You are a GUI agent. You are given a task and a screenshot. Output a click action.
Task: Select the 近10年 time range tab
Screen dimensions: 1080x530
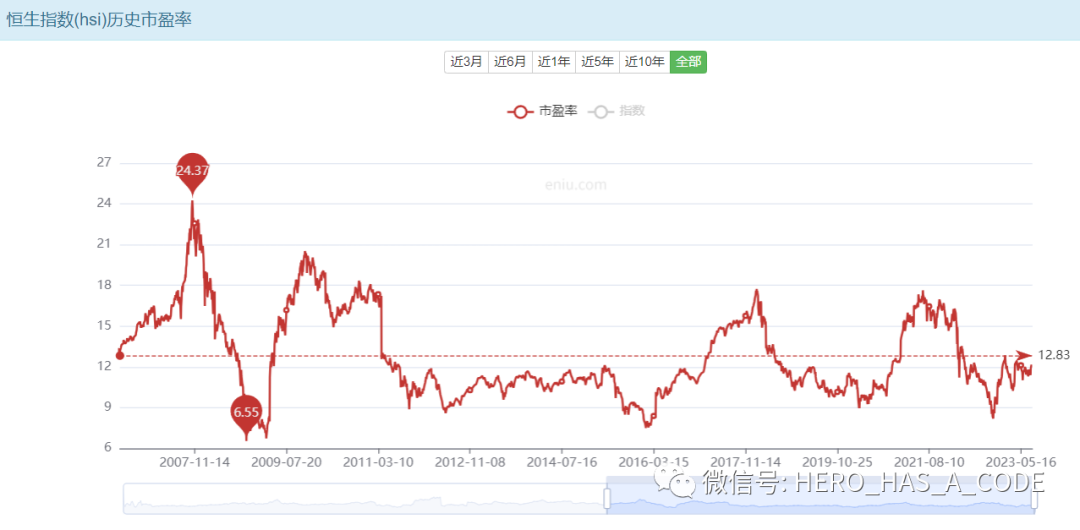click(x=645, y=62)
